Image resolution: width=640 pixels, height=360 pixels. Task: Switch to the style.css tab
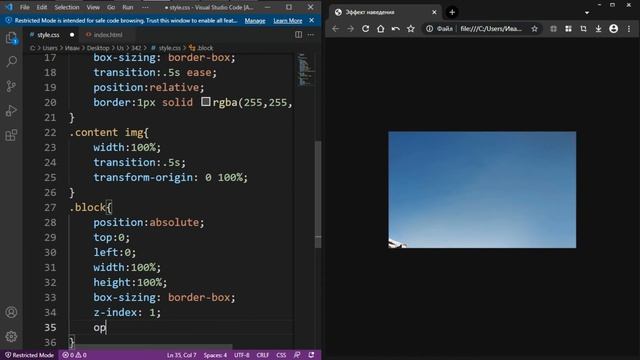pos(48,35)
